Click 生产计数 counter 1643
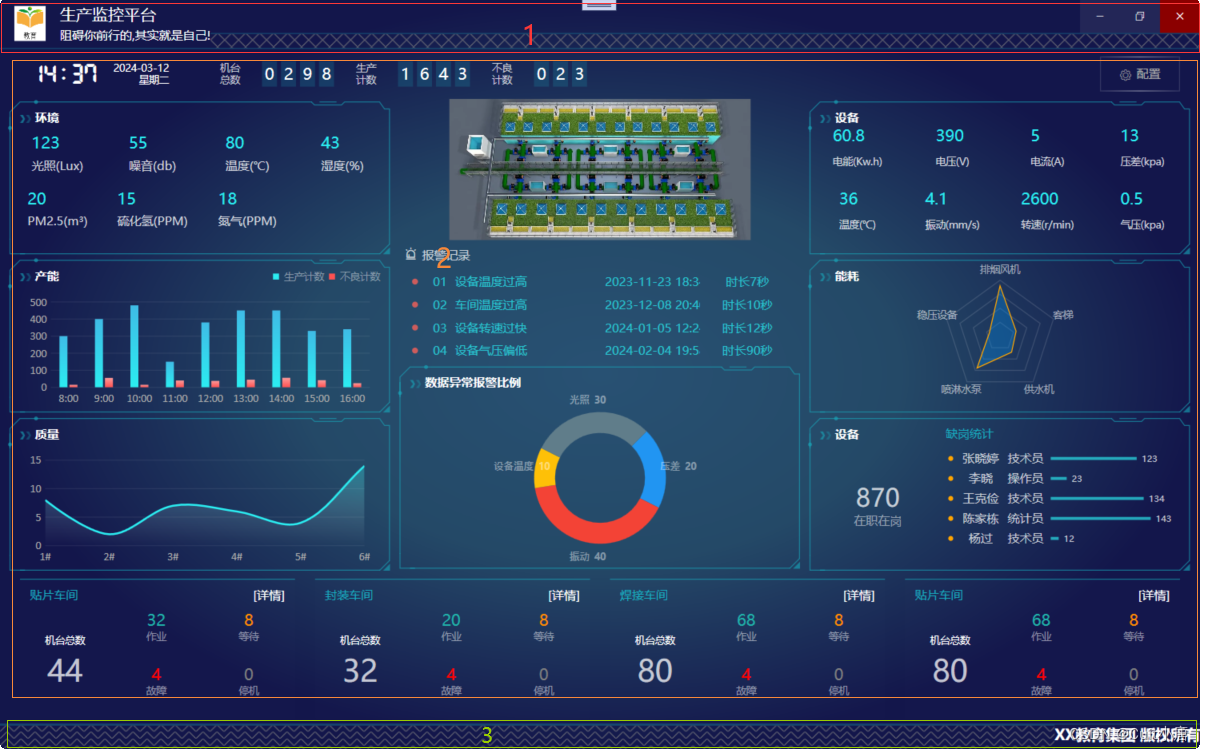1205x752 pixels. tap(434, 74)
